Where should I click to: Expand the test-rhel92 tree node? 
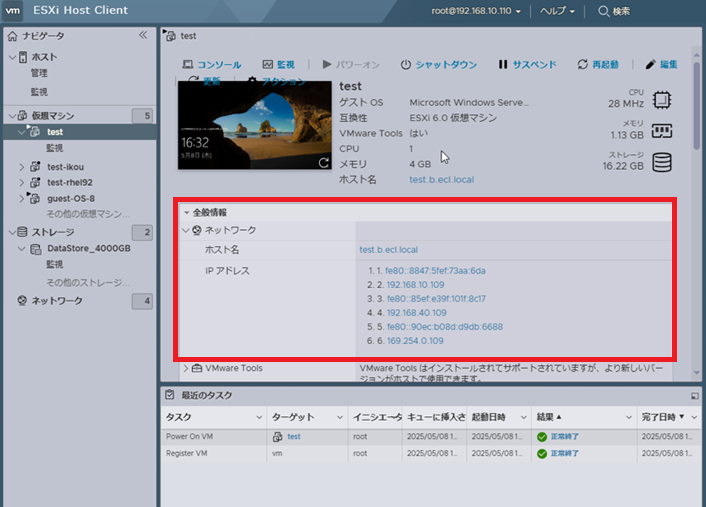click(x=22, y=183)
